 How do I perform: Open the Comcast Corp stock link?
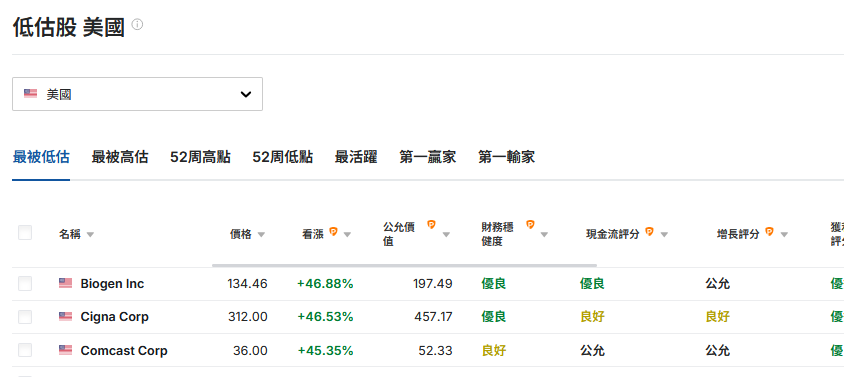click(x=124, y=351)
